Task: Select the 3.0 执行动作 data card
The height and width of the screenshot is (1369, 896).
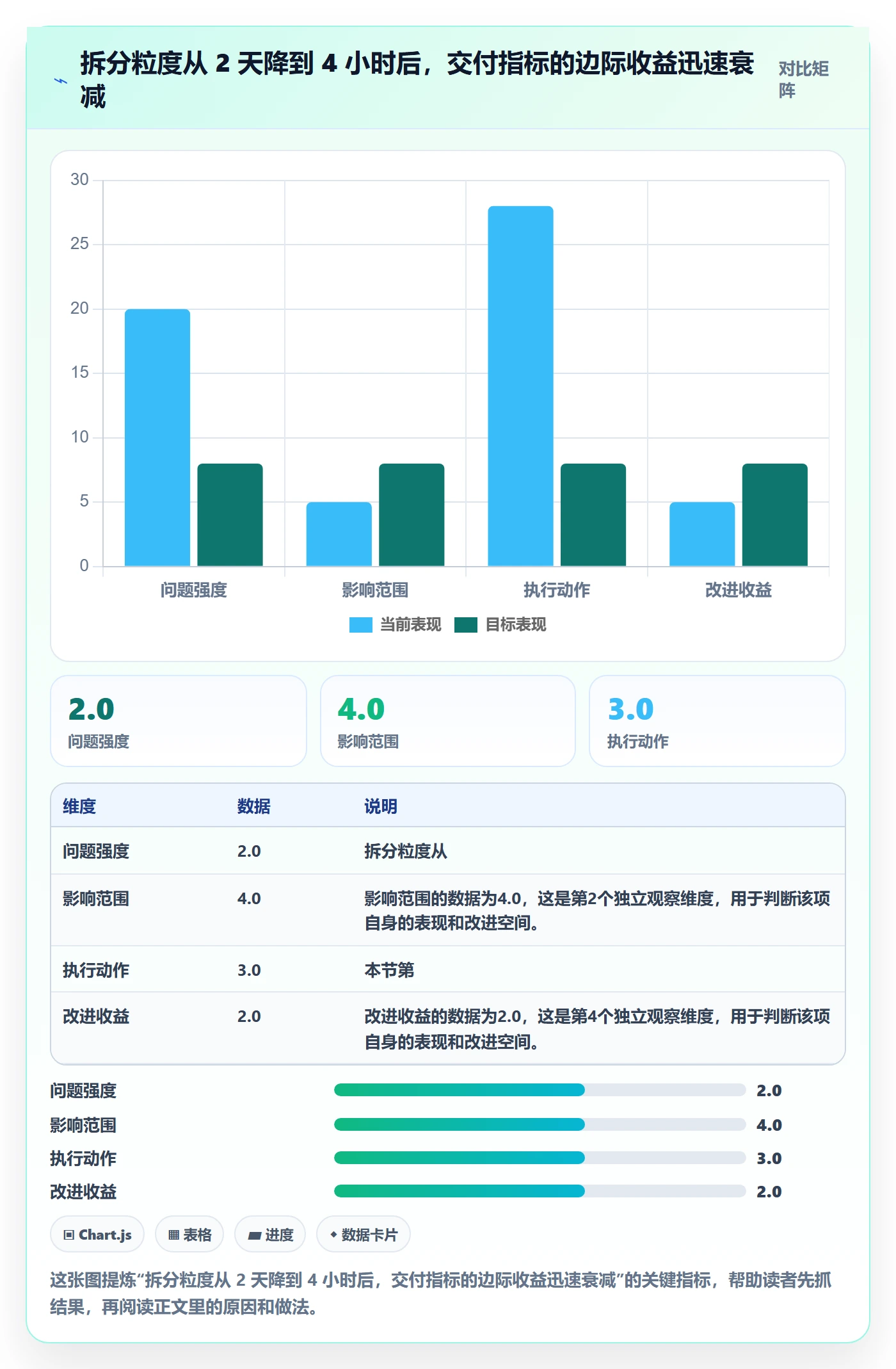Action: [x=717, y=721]
